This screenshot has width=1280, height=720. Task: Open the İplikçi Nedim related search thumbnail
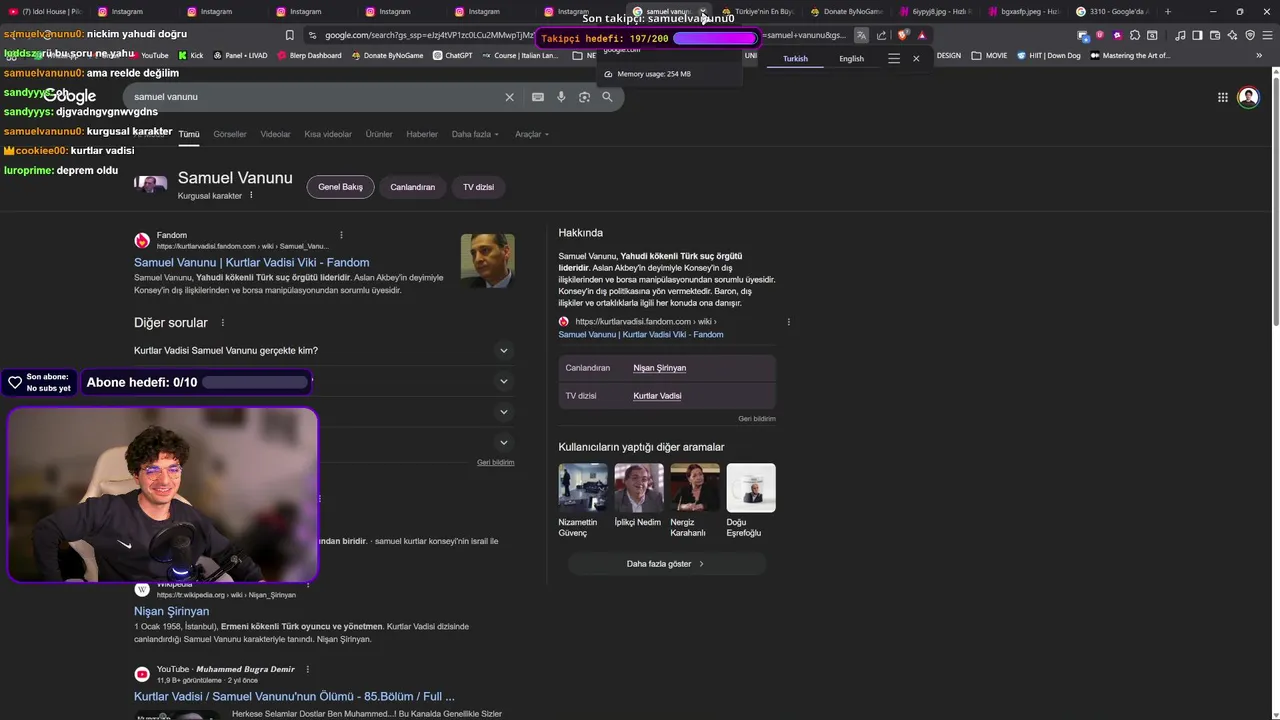pyautogui.click(x=639, y=487)
